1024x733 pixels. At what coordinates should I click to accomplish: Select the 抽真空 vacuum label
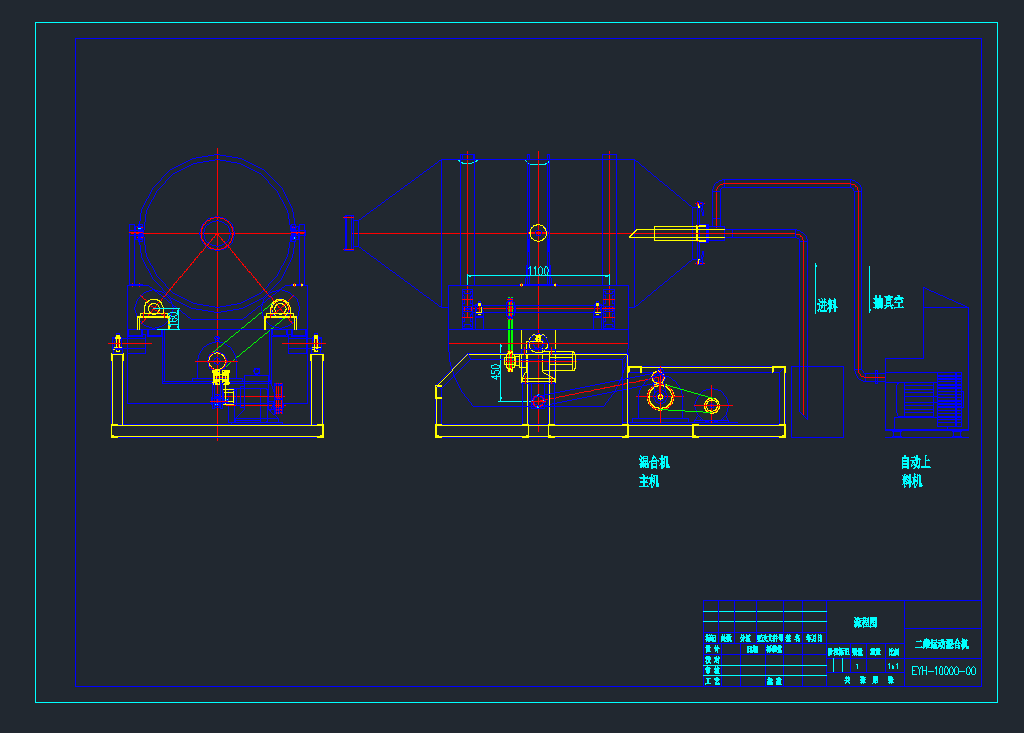[888, 301]
